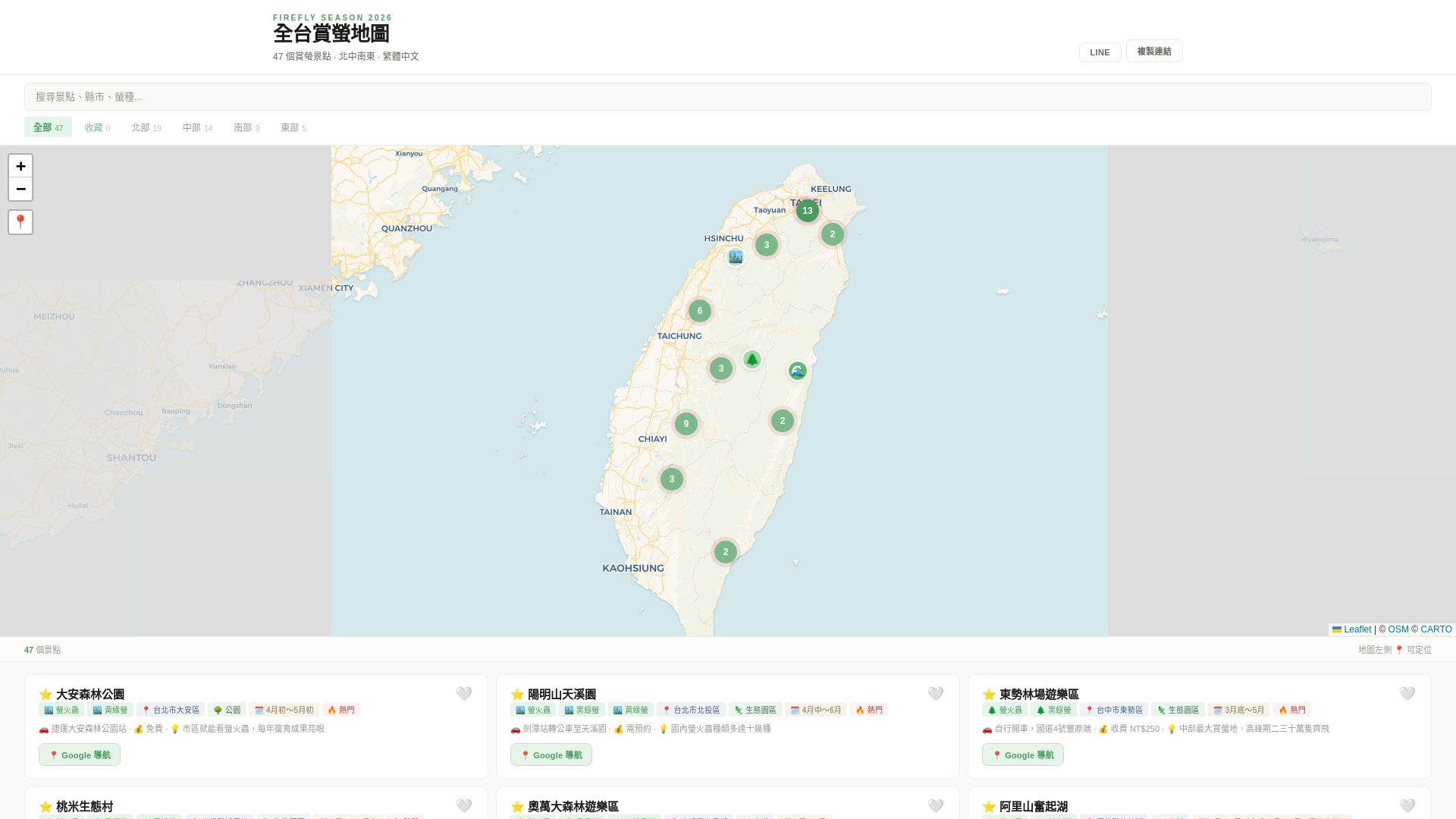The width and height of the screenshot is (1456, 819).
Task: Click the 黃緣螢 tag on 大安森林公園
Action: coord(110,710)
